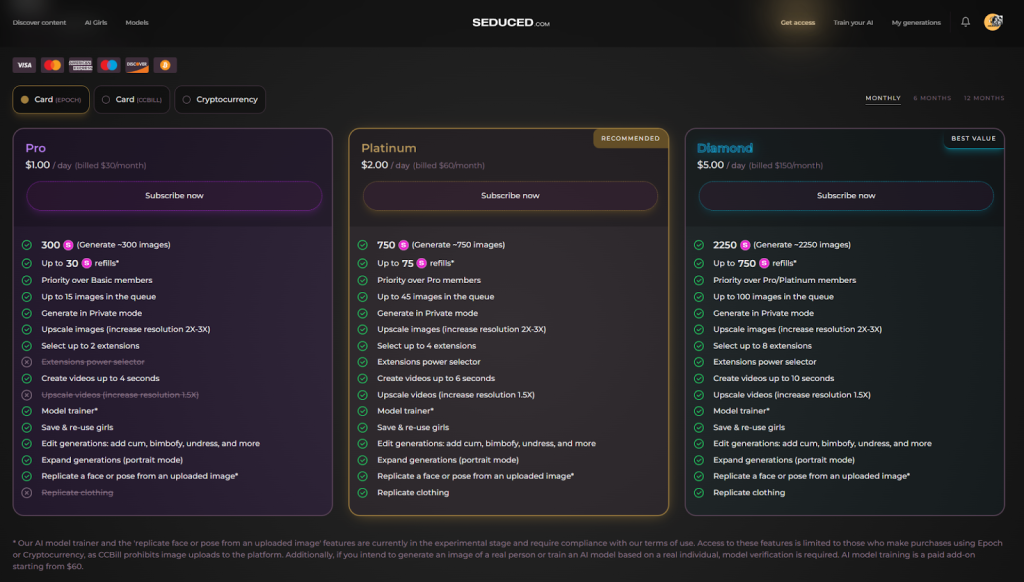The image size is (1024, 582).
Task: Click "Up to 45 images in the queue"
Action: point(436,297)
